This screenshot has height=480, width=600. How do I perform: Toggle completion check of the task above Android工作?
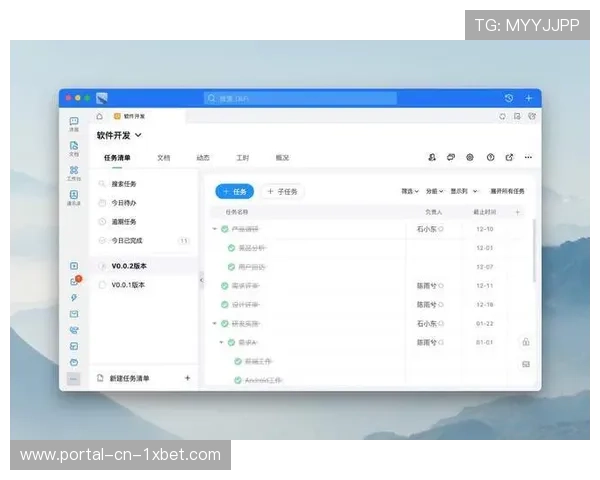[238, 361]
